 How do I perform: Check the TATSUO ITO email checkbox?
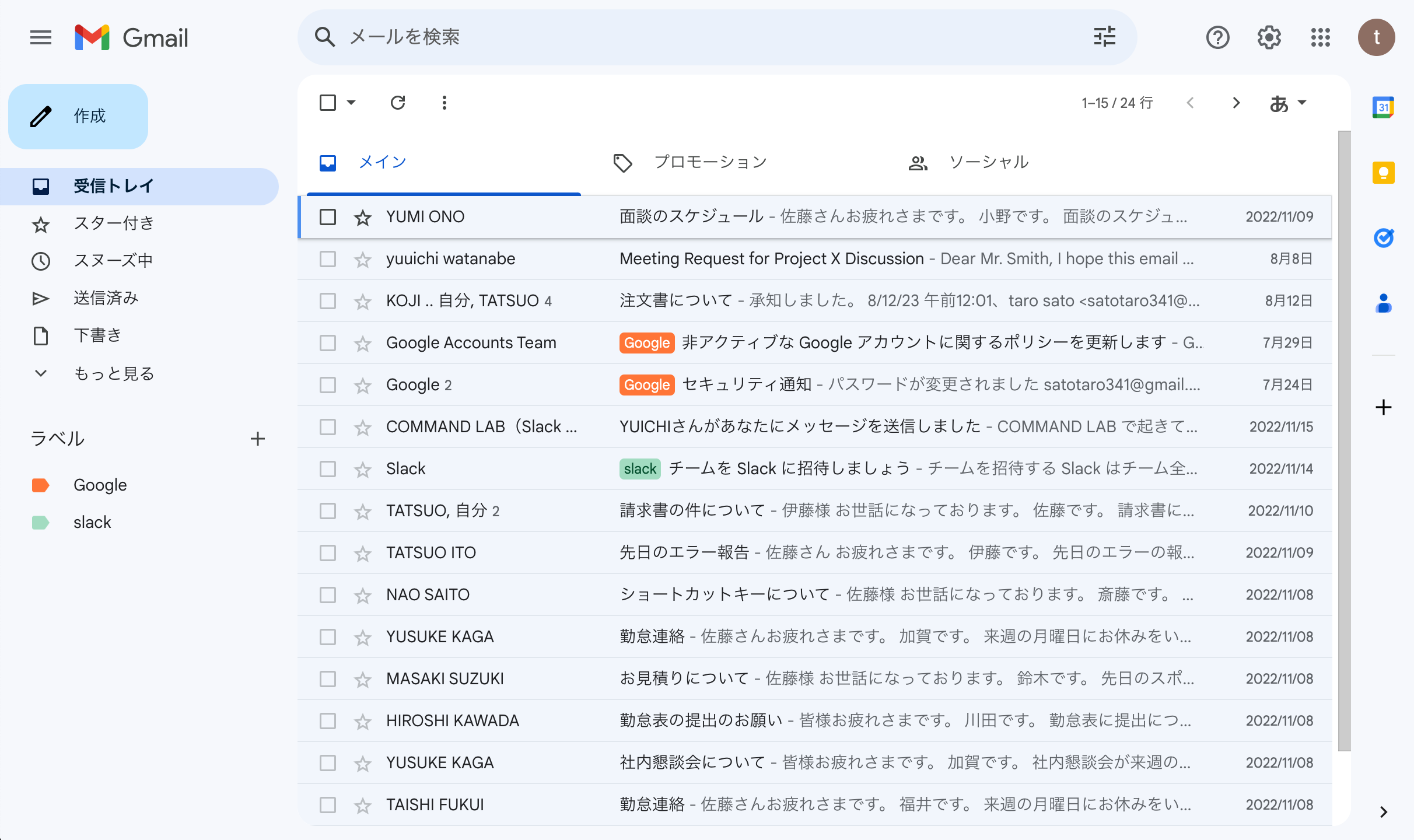pyautogui.click(x=328, y=553)
